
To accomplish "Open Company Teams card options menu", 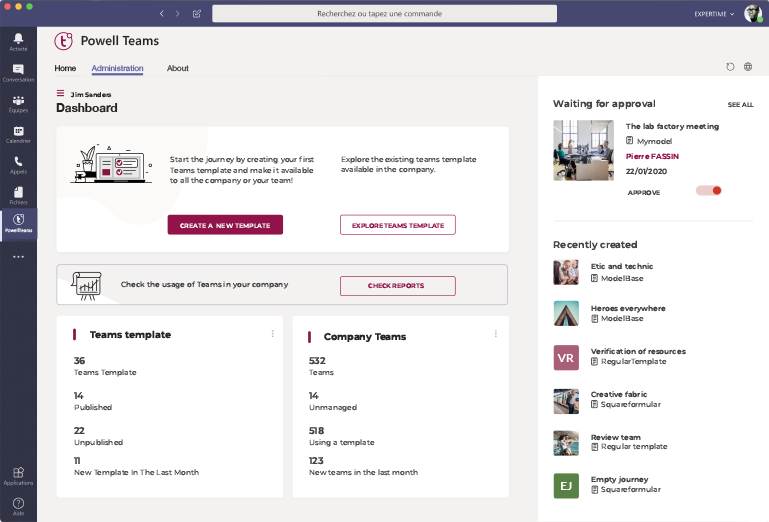I will tap(496, 334).
